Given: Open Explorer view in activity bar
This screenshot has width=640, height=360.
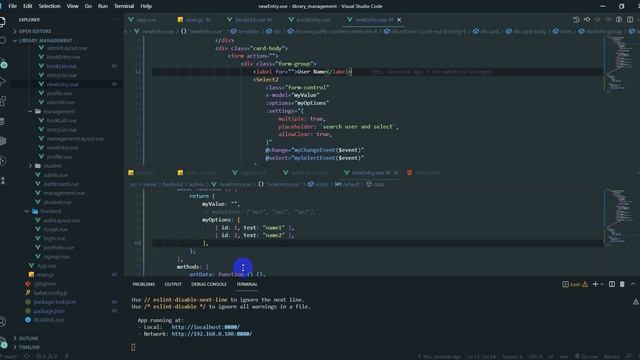Looking at the screenshot, I should point(3,22).
